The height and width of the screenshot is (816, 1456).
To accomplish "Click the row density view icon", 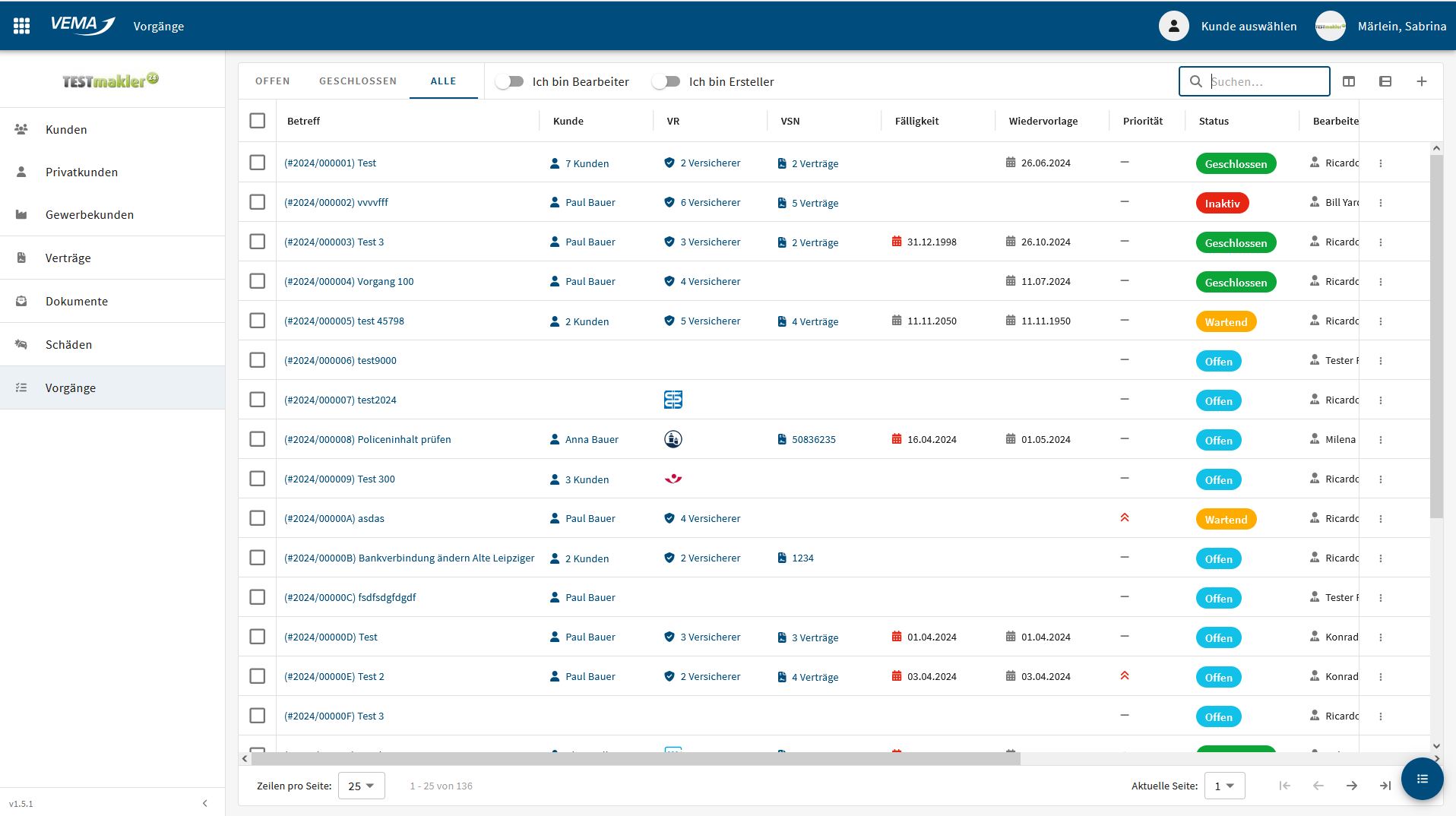I will tap(1385, 81).
